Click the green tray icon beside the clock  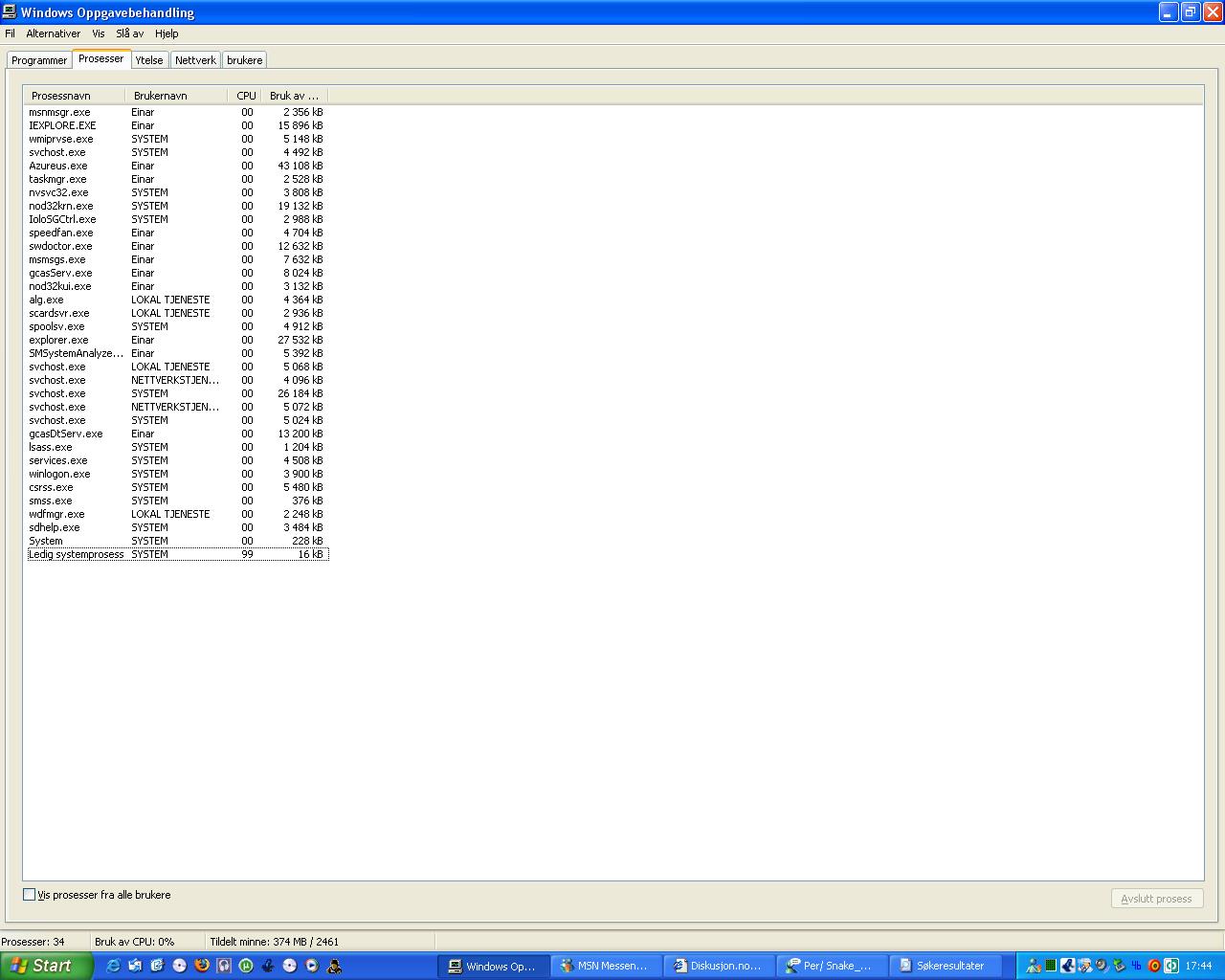1171,966
